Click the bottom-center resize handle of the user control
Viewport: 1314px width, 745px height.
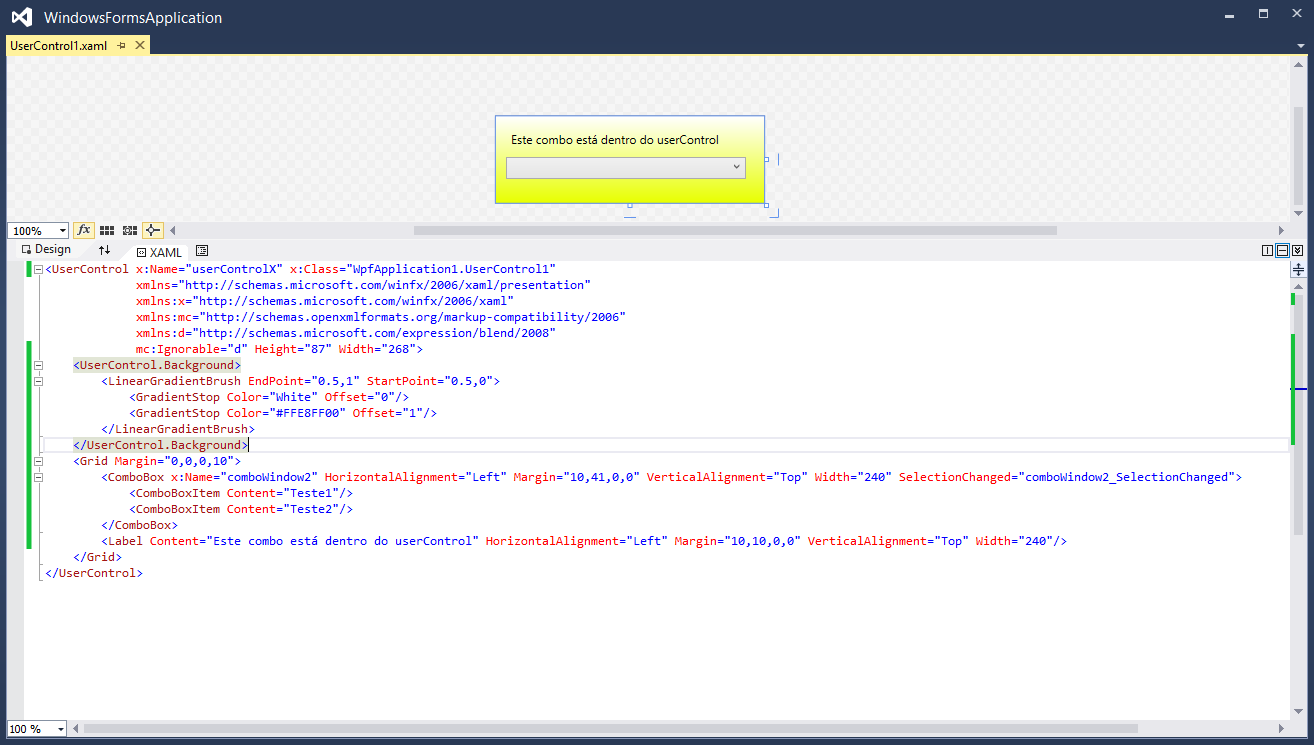click(x=630, y=205)
